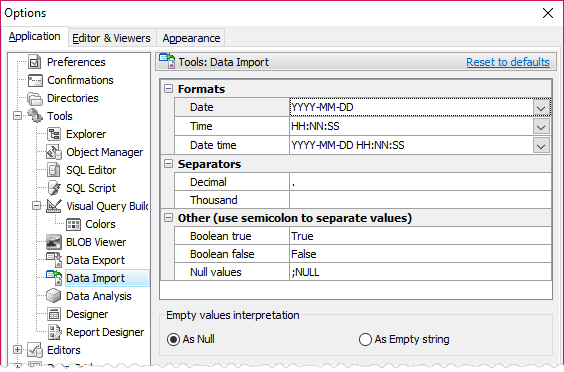
Task: Click the Data Import header icon
Action: click(167, 61)
